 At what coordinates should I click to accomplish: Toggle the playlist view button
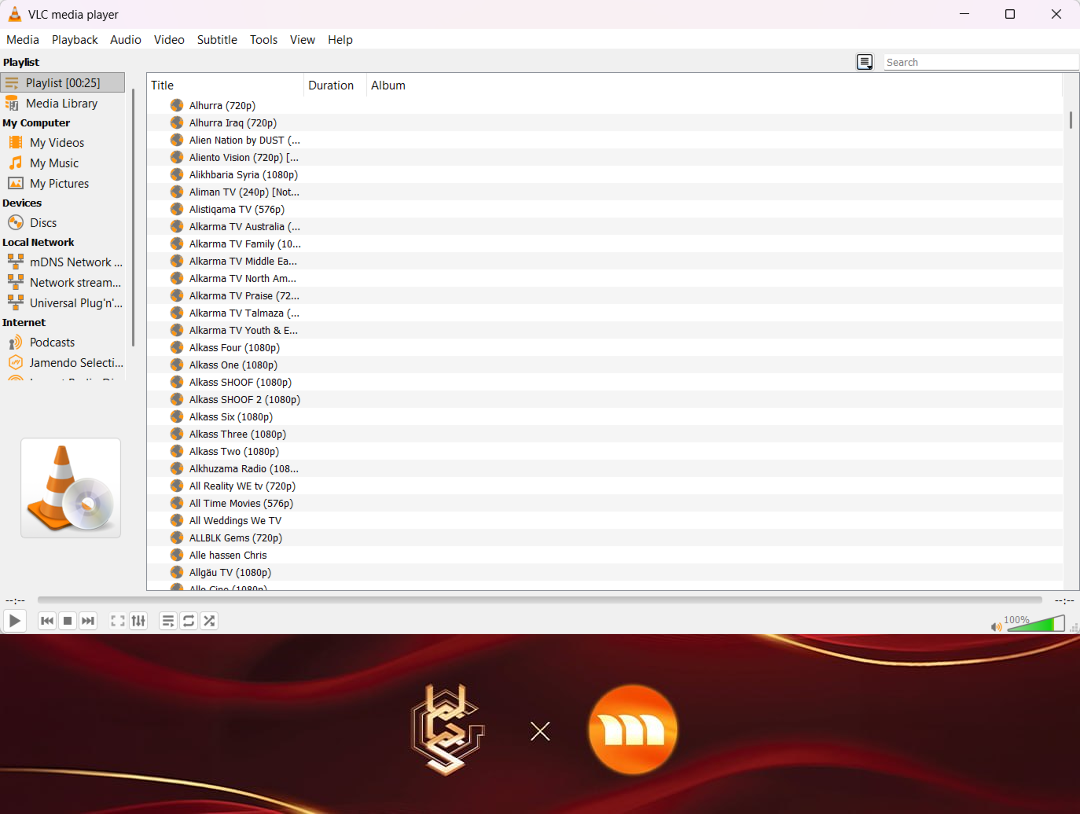168,620
